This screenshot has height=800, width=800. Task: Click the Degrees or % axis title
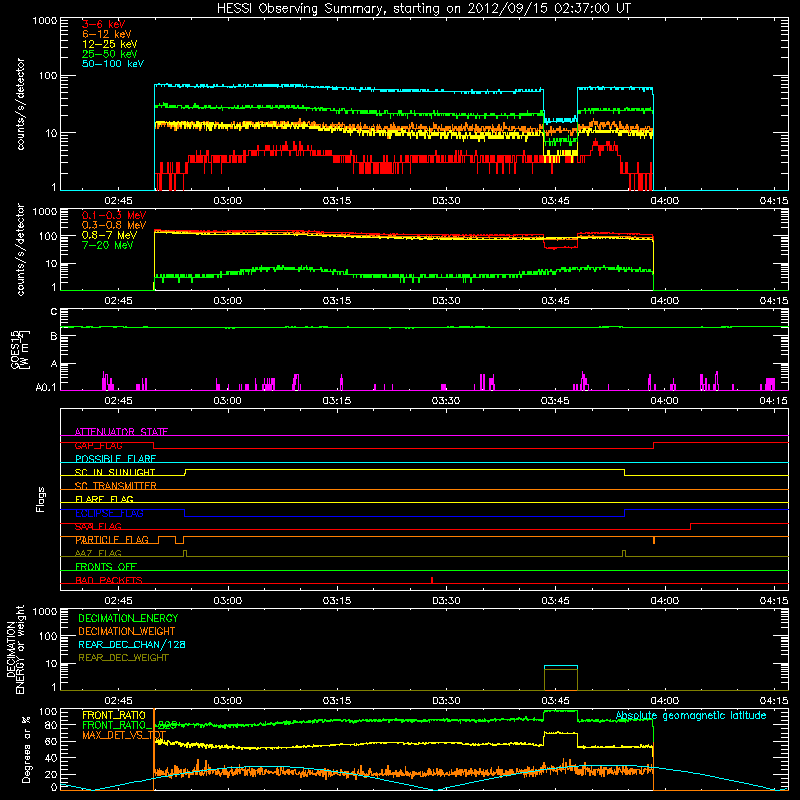point(26,749)
